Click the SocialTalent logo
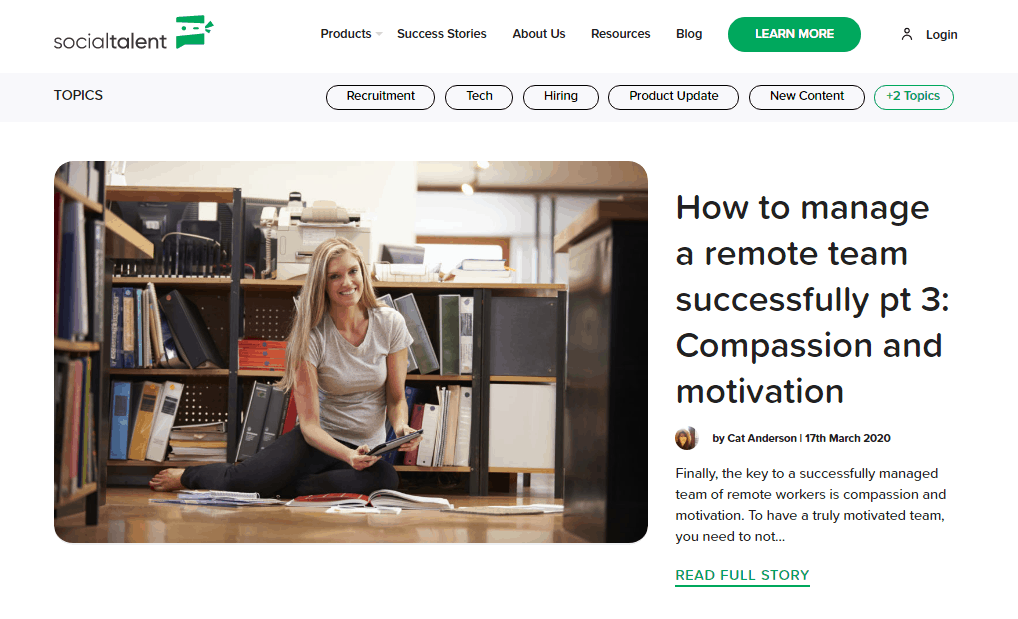This screenshot has height=619, width=1018. pyautogui.click(x=134, y=32)
